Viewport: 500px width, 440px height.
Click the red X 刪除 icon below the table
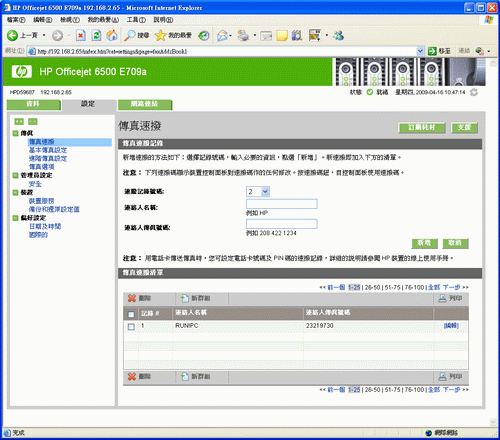(x=132, y=377)
